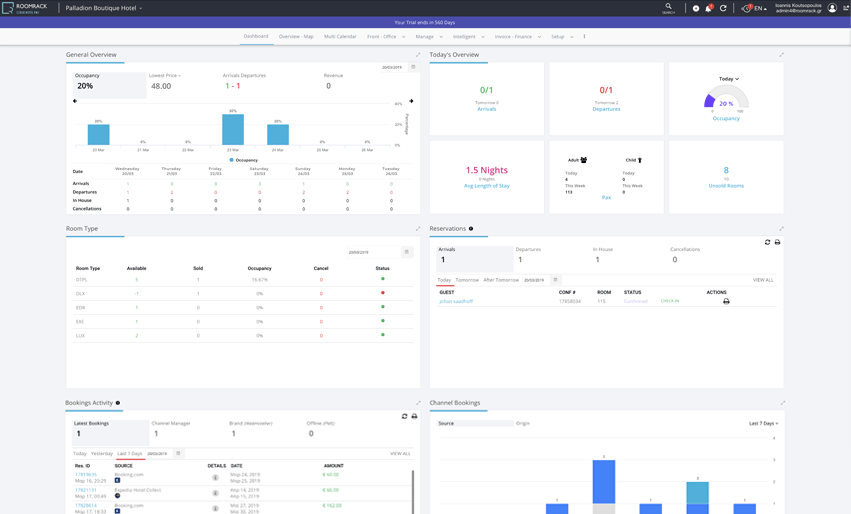Open guest johan saadhoff link
This screenshot has height=514, width=851.
click(x=456, y=301)
